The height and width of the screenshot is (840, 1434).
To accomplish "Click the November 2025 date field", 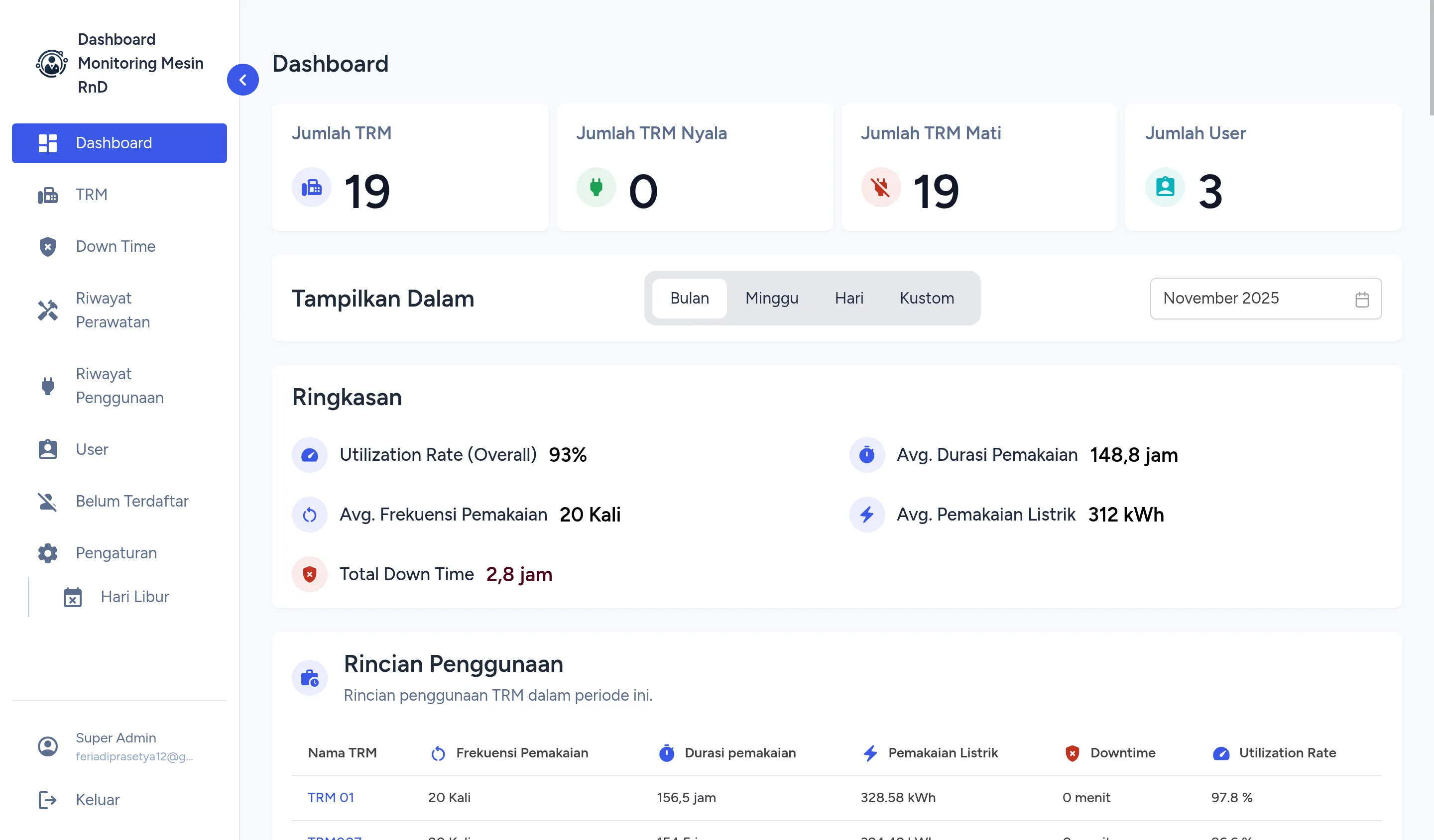I will (x=1266, y=299).
